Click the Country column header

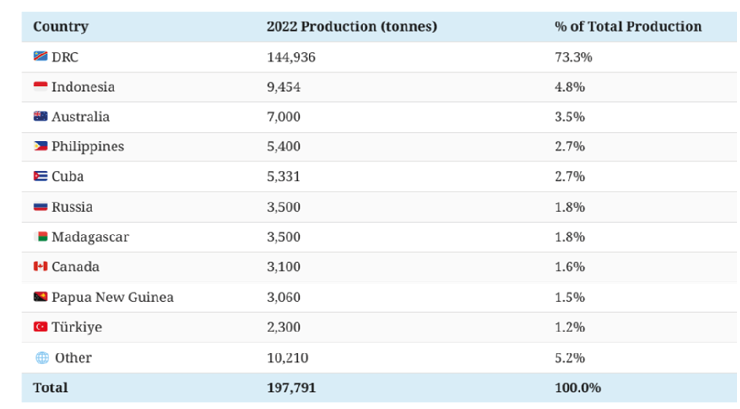[60, 27]
